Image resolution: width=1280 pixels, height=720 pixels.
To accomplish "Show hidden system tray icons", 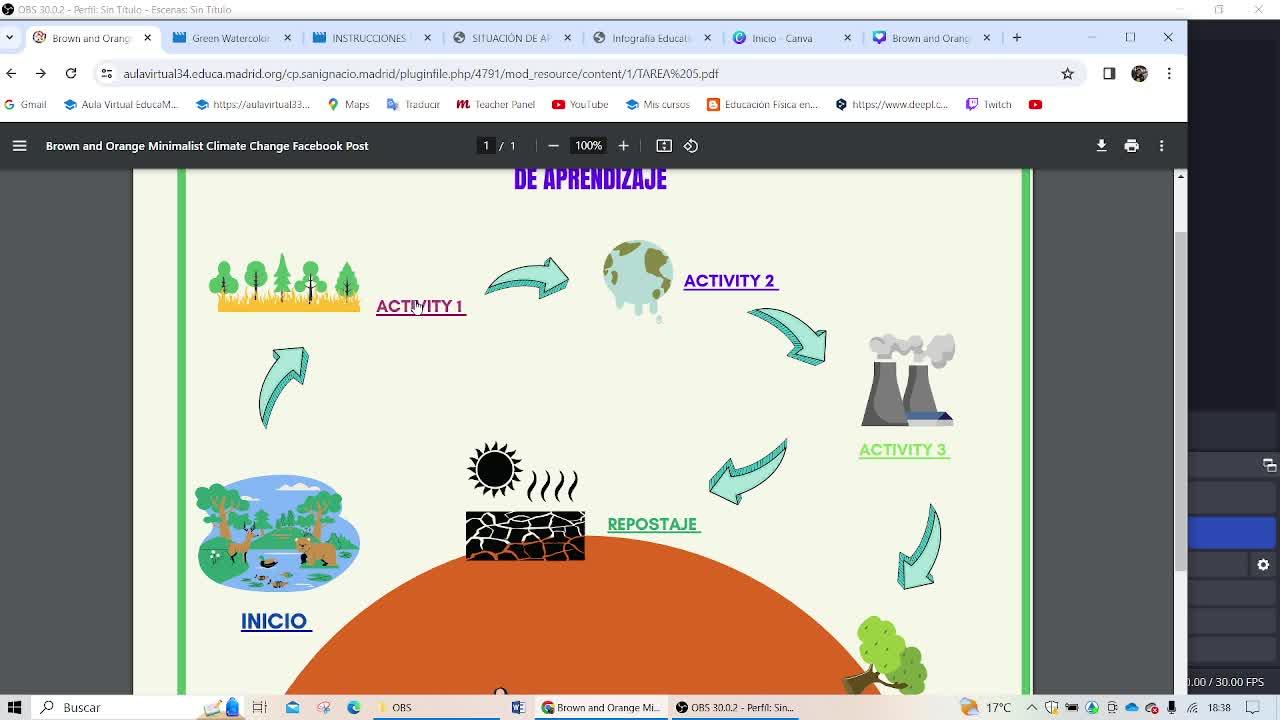I will point(1031,707).
